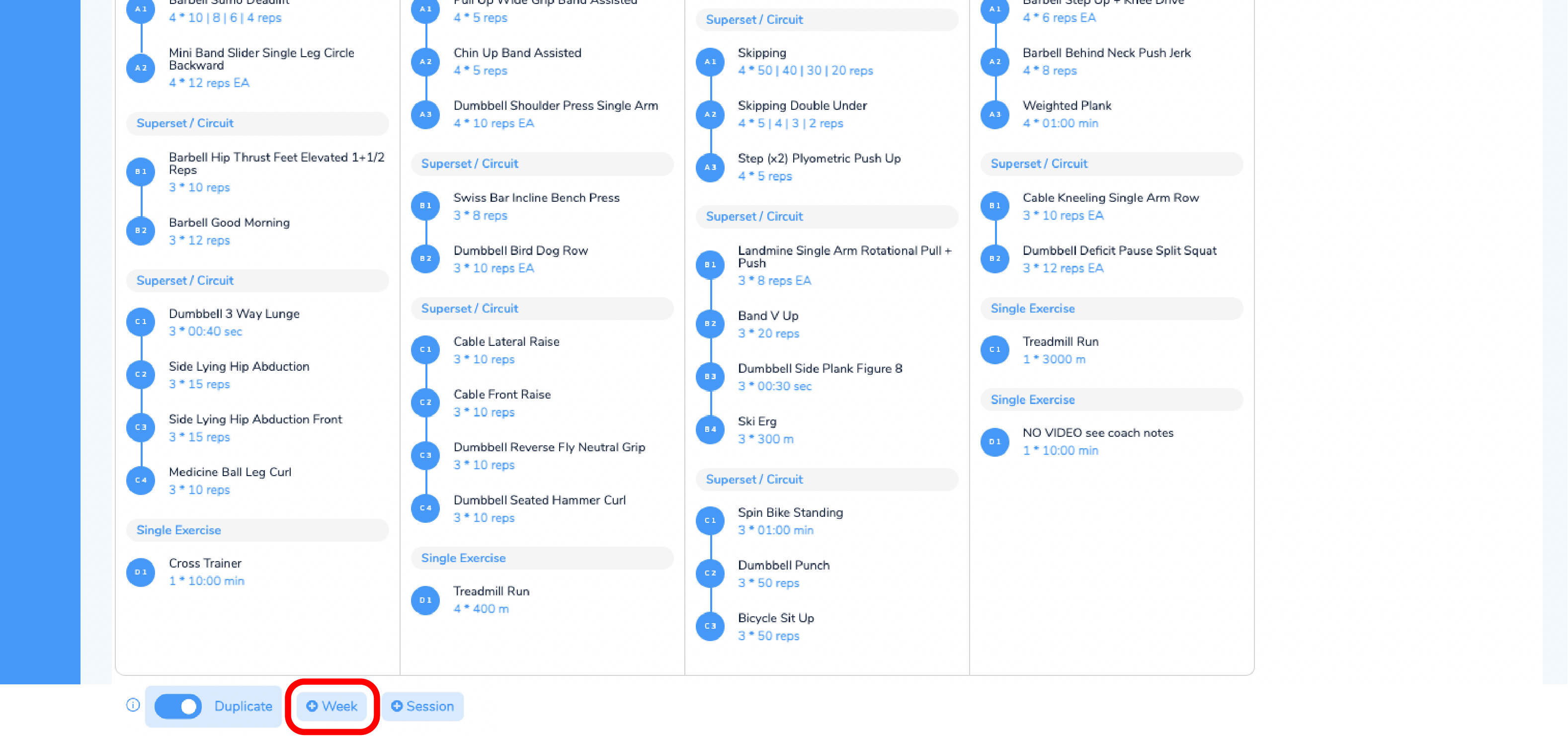Select C1 badge for Spin Bike Standing
The image size is (1568, 738).
(x=710, y=521)
